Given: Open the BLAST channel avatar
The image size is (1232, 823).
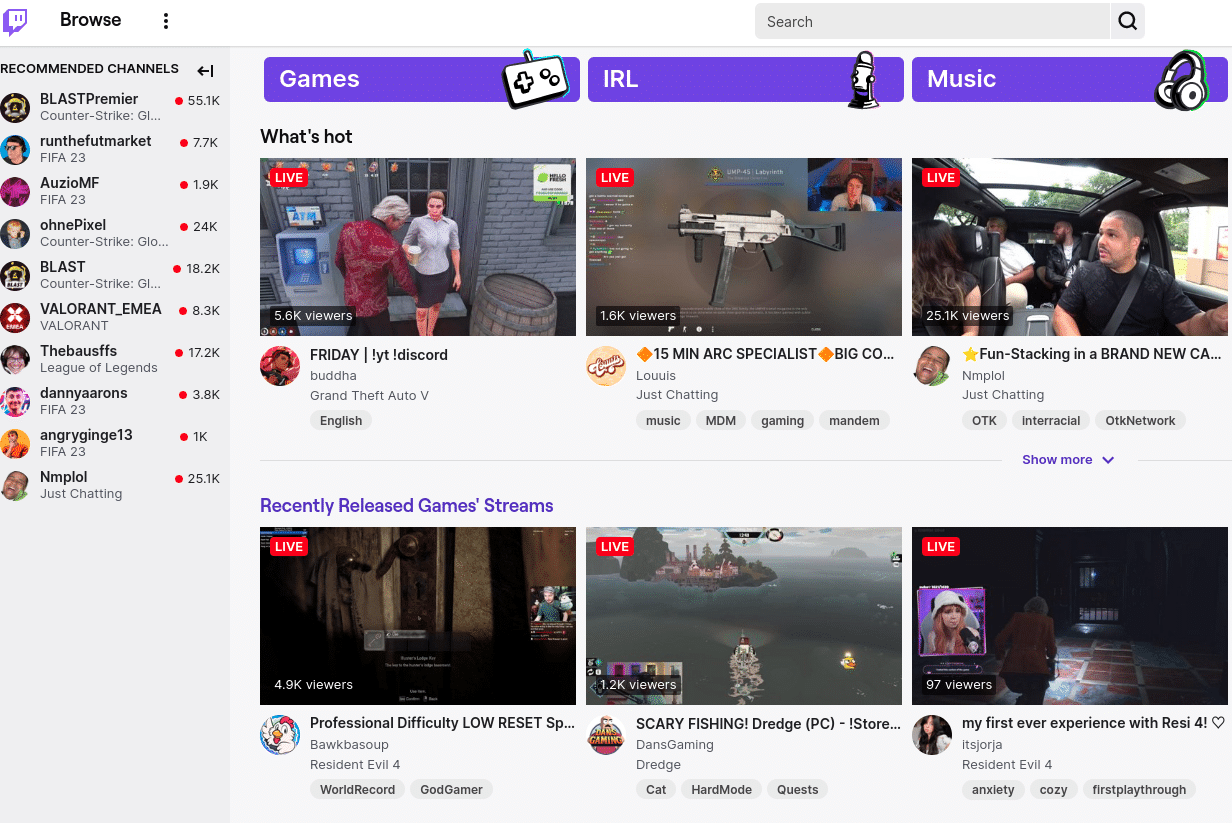Looking at the screenshot, I should click(x=15, y=275).
